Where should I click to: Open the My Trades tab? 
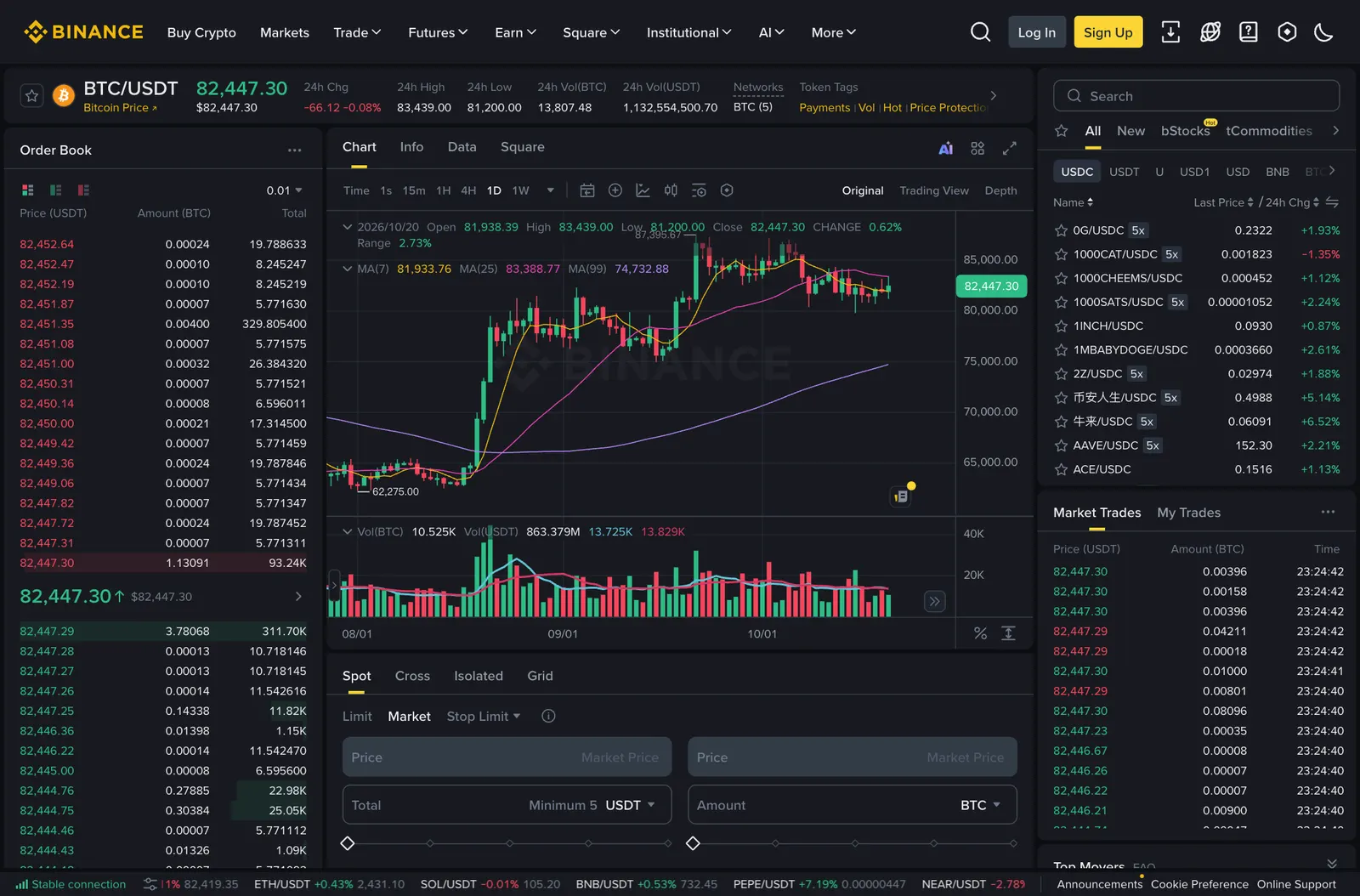coord(1188,513)
